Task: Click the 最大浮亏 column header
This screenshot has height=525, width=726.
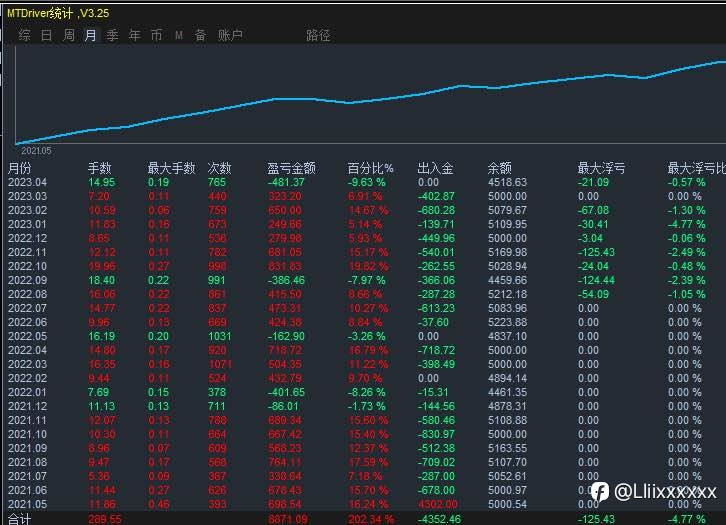Action: click(x=601, y=169)
